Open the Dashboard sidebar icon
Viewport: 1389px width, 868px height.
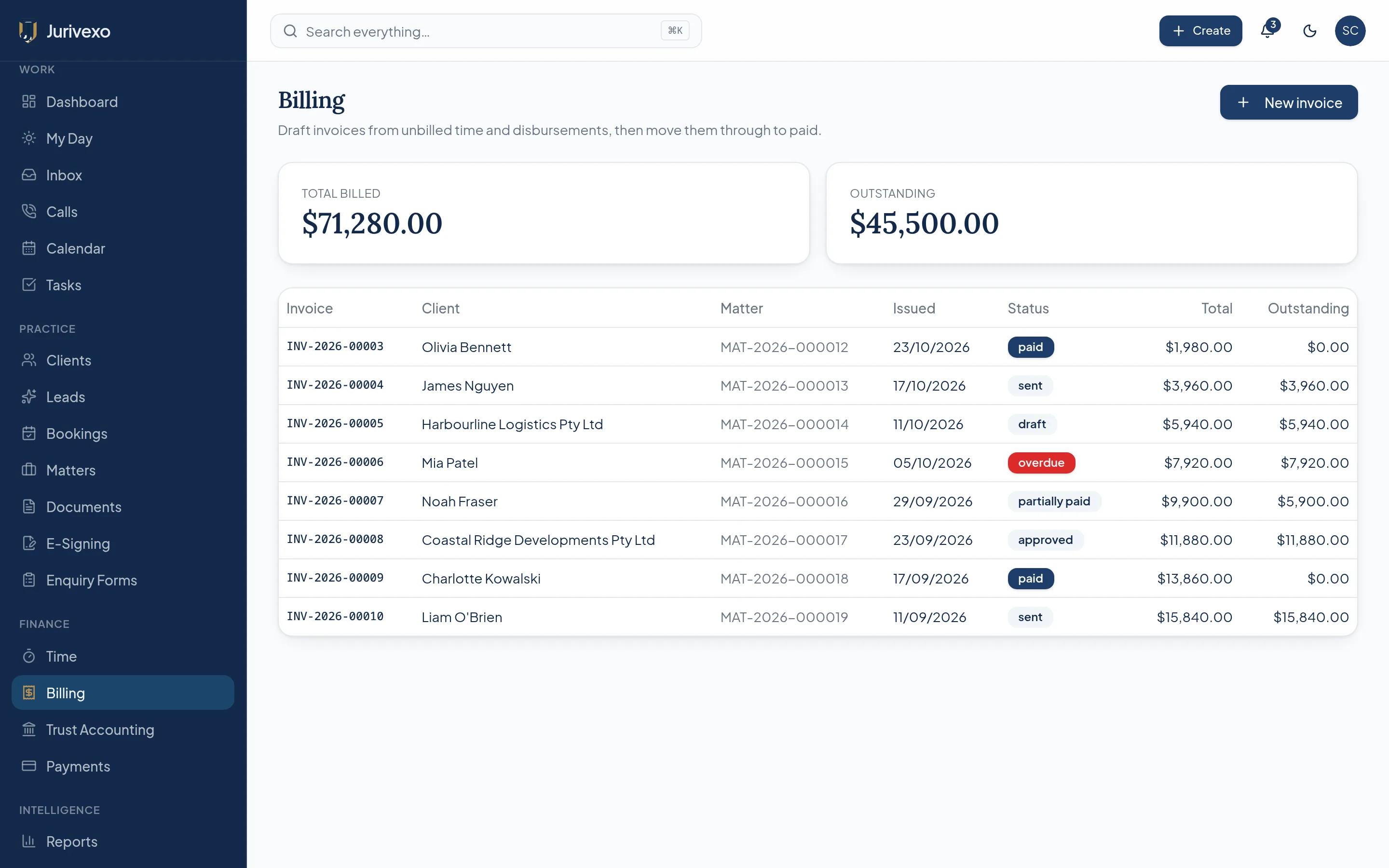click(29, 102)
